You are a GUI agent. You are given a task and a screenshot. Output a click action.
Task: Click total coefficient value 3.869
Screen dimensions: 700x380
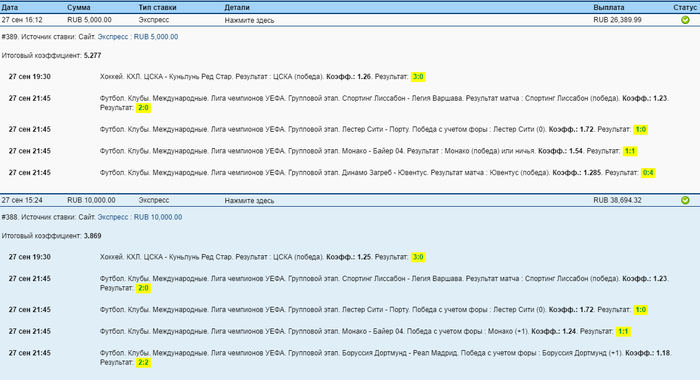tap(92, 236)
